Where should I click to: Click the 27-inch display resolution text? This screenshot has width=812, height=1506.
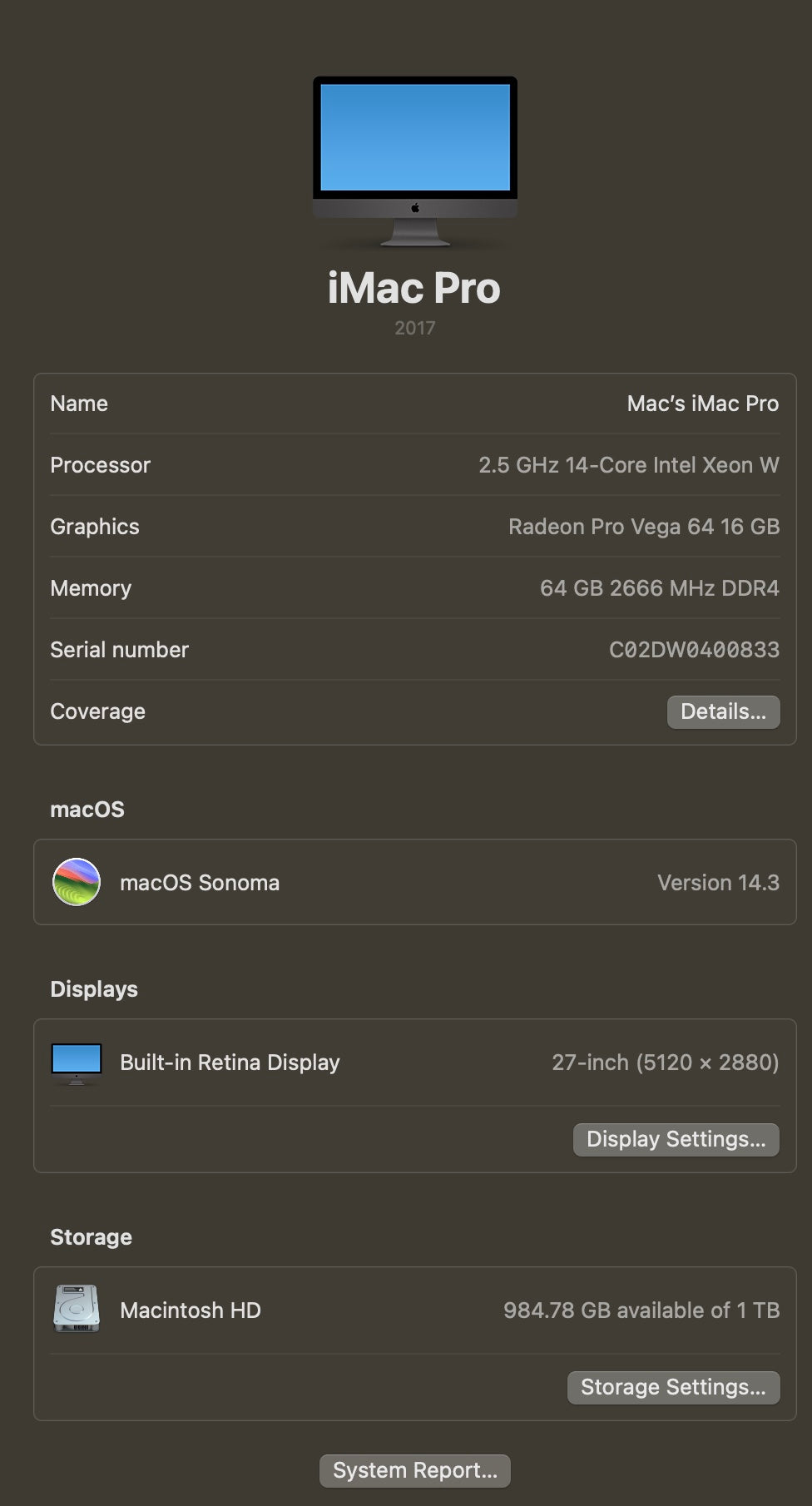[665, 1063]
